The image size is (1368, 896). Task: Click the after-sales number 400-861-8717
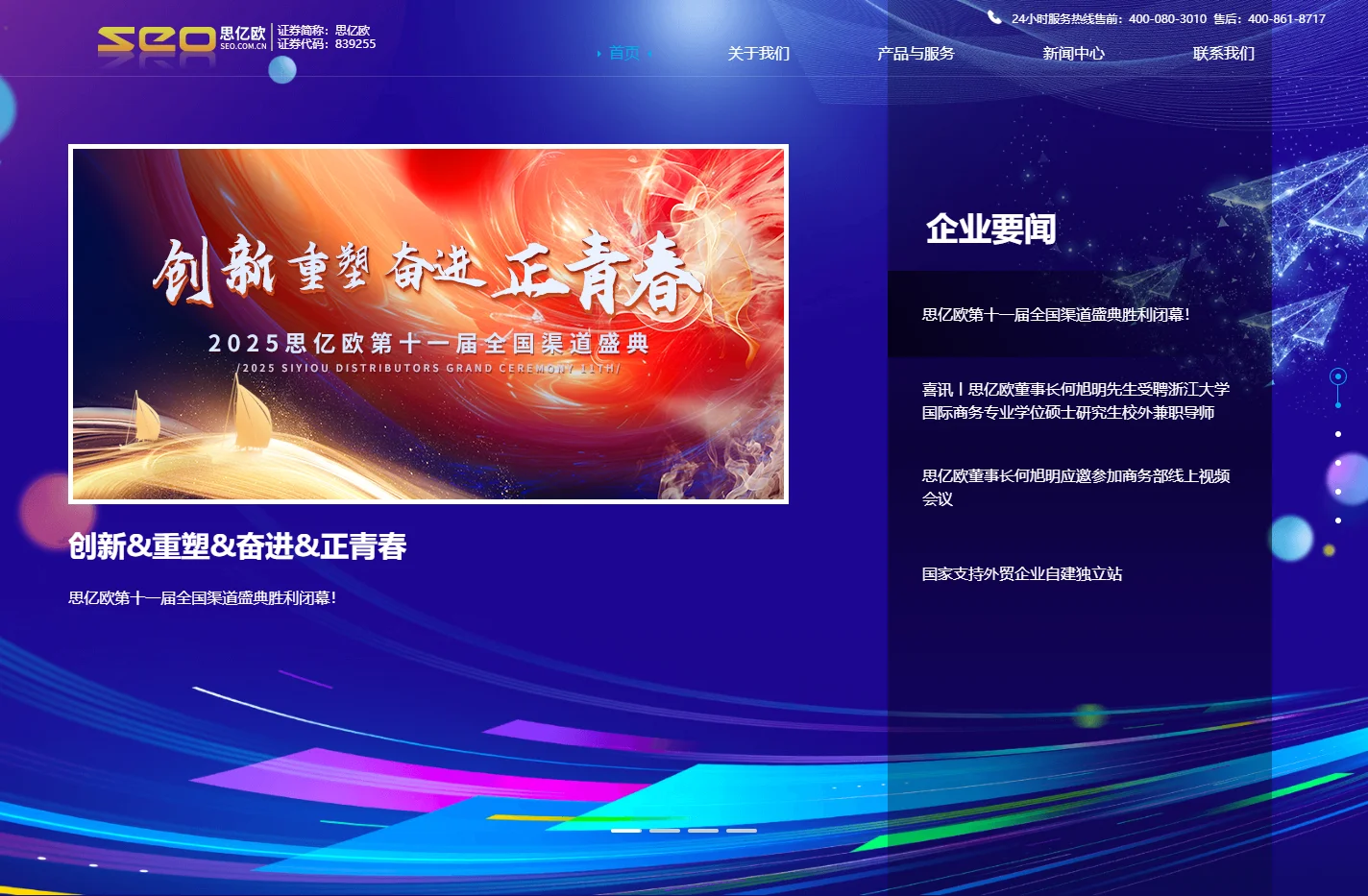[x=1286, y=18]
